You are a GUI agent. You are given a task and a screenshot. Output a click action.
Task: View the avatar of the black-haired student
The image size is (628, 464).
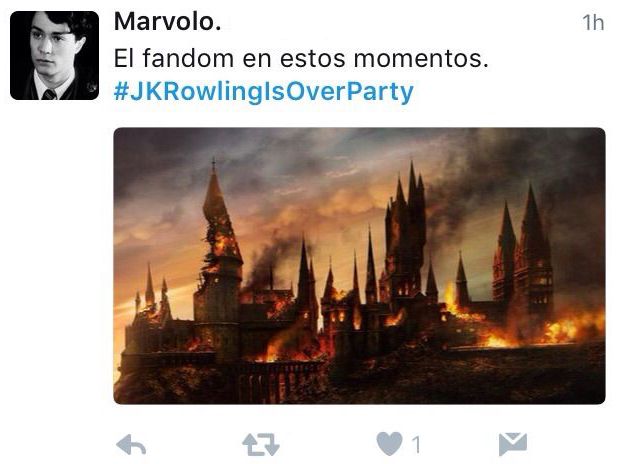coord(54,55)
